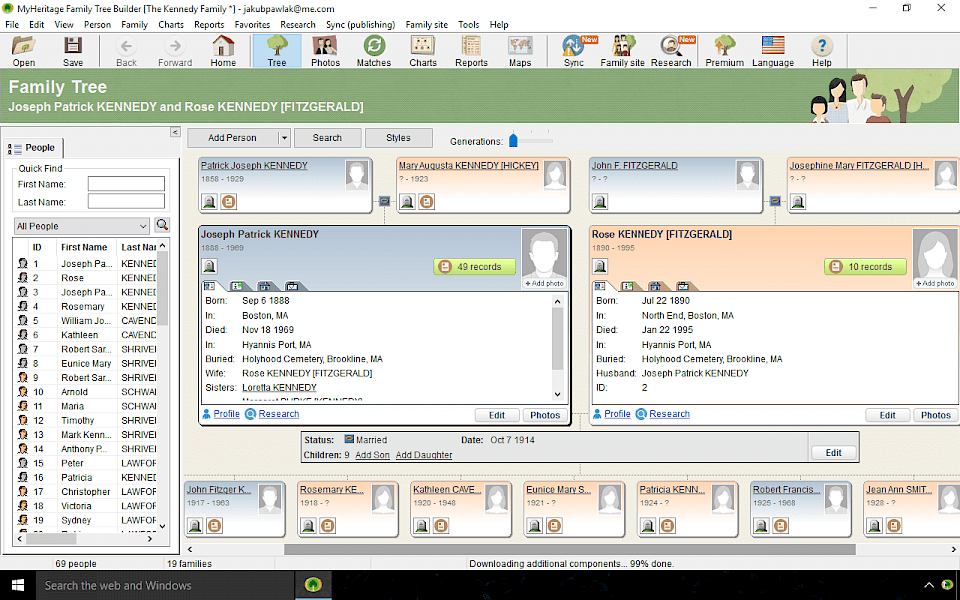Change Language via the flag icon

click(x=773, y=51)
